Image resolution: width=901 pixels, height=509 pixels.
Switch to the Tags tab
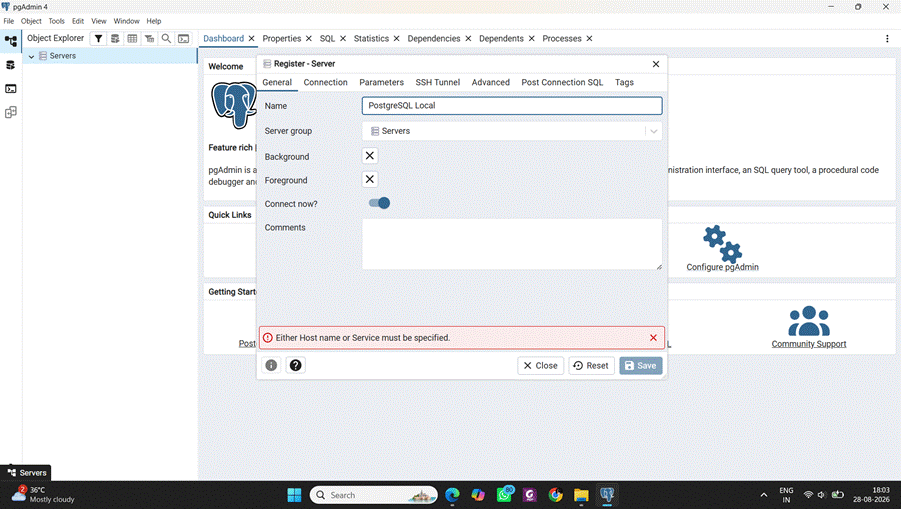click(624, 82)
